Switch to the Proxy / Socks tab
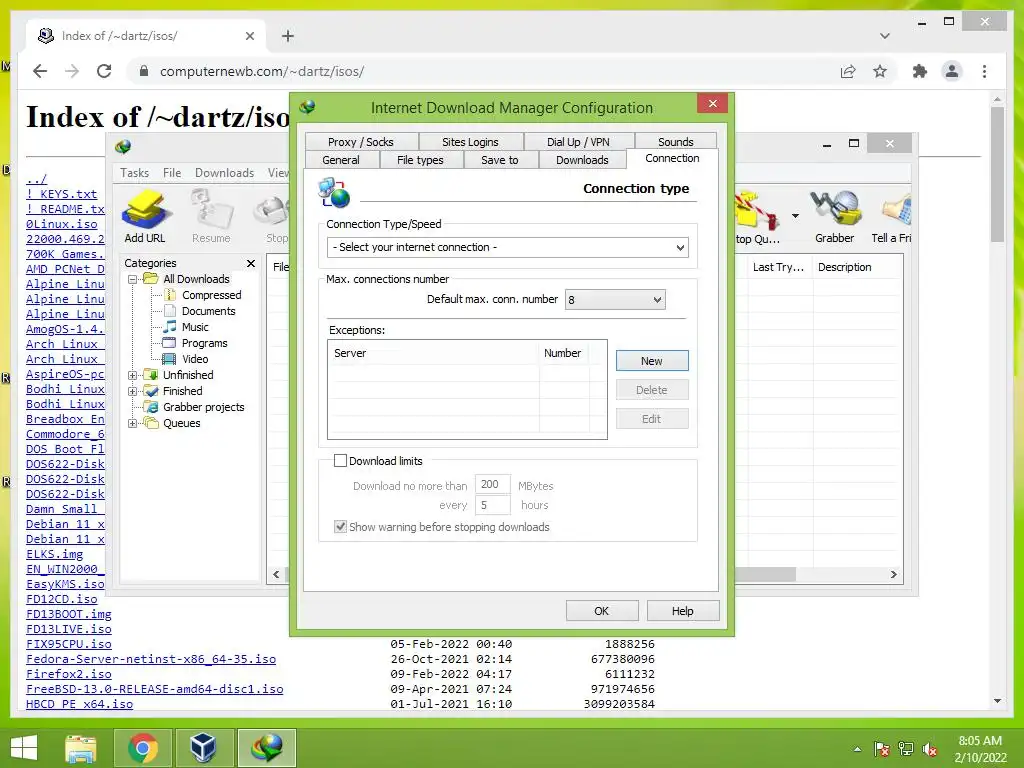Image resolution: width=1024 pixels, height=768 pixels. [x=361, y=142]
